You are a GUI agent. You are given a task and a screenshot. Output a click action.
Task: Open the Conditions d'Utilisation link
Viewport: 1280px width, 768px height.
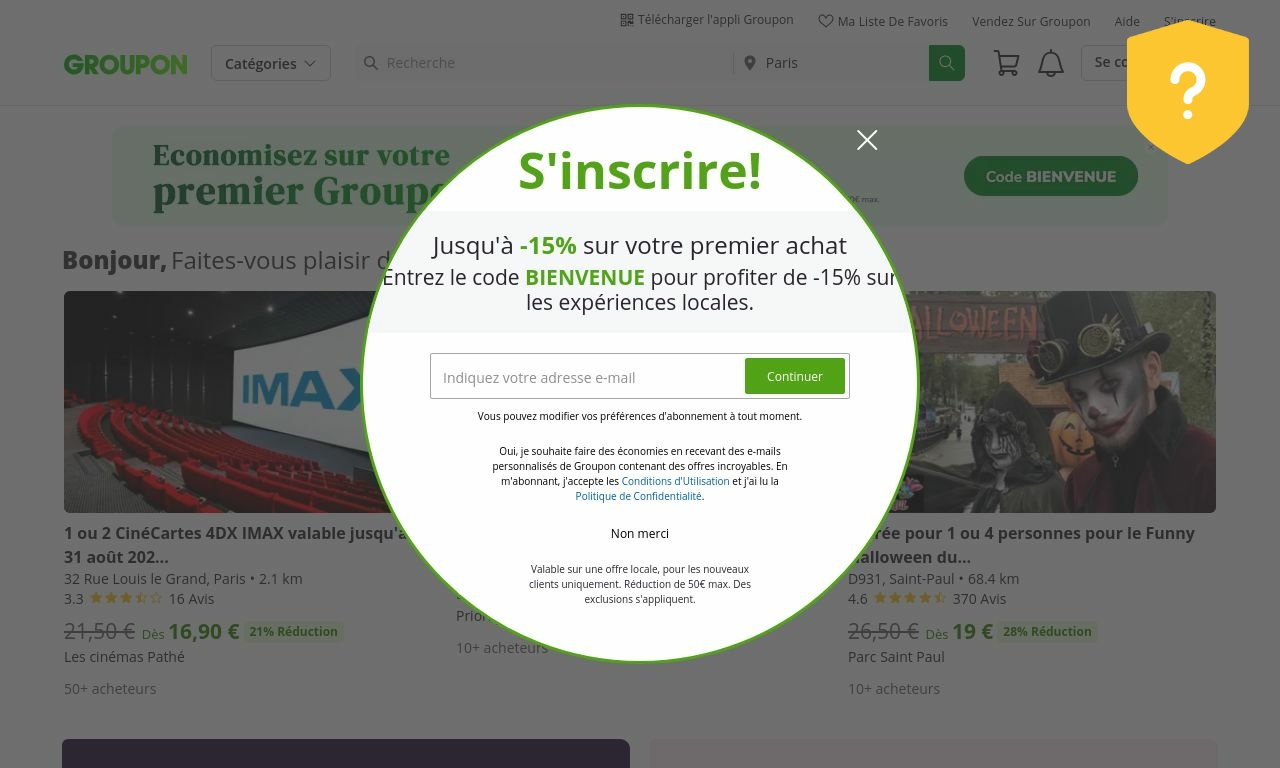click(x=675, y=481)
